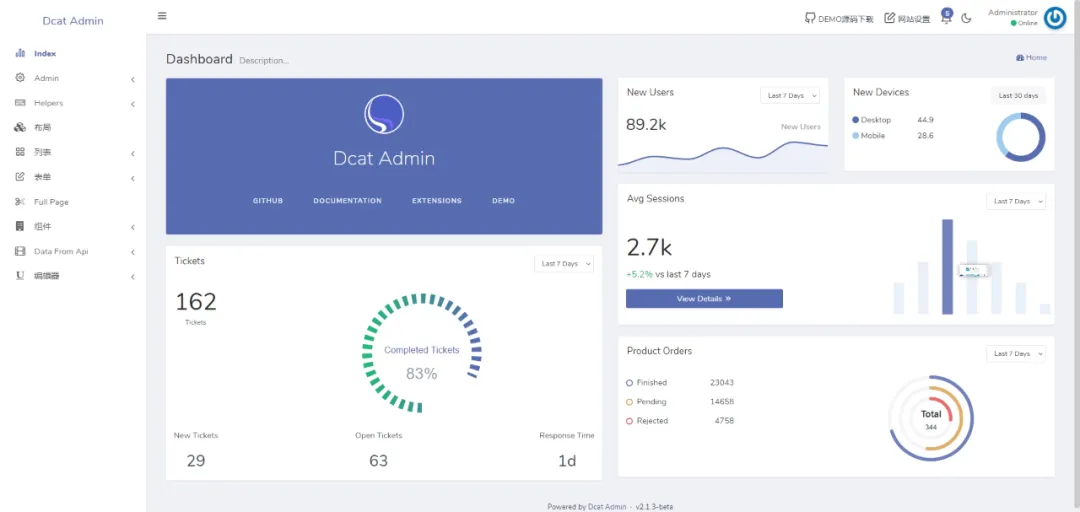The height and width of the screenshot is (512, 1080).
Task: Switch to dark mode via moon icon
Action: coord(966,18)
